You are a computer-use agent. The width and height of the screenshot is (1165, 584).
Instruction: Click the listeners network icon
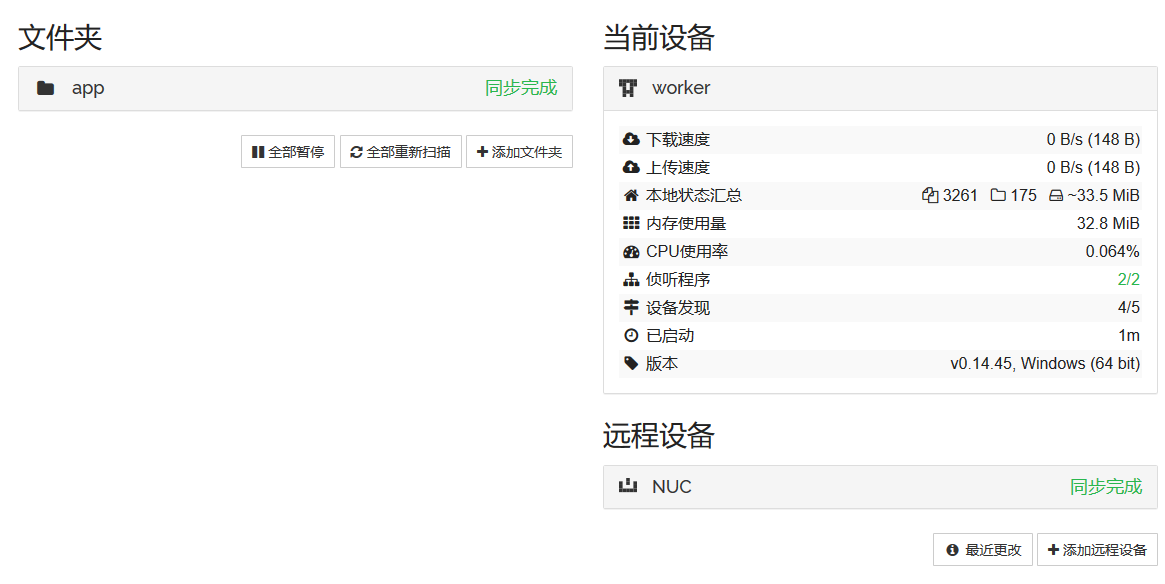point(631,280)
